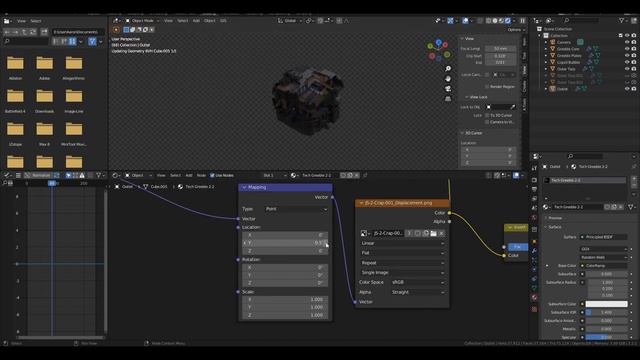Open the Add menu in the 3D viewport header
The image size is (640, 360).
point(196,21)
